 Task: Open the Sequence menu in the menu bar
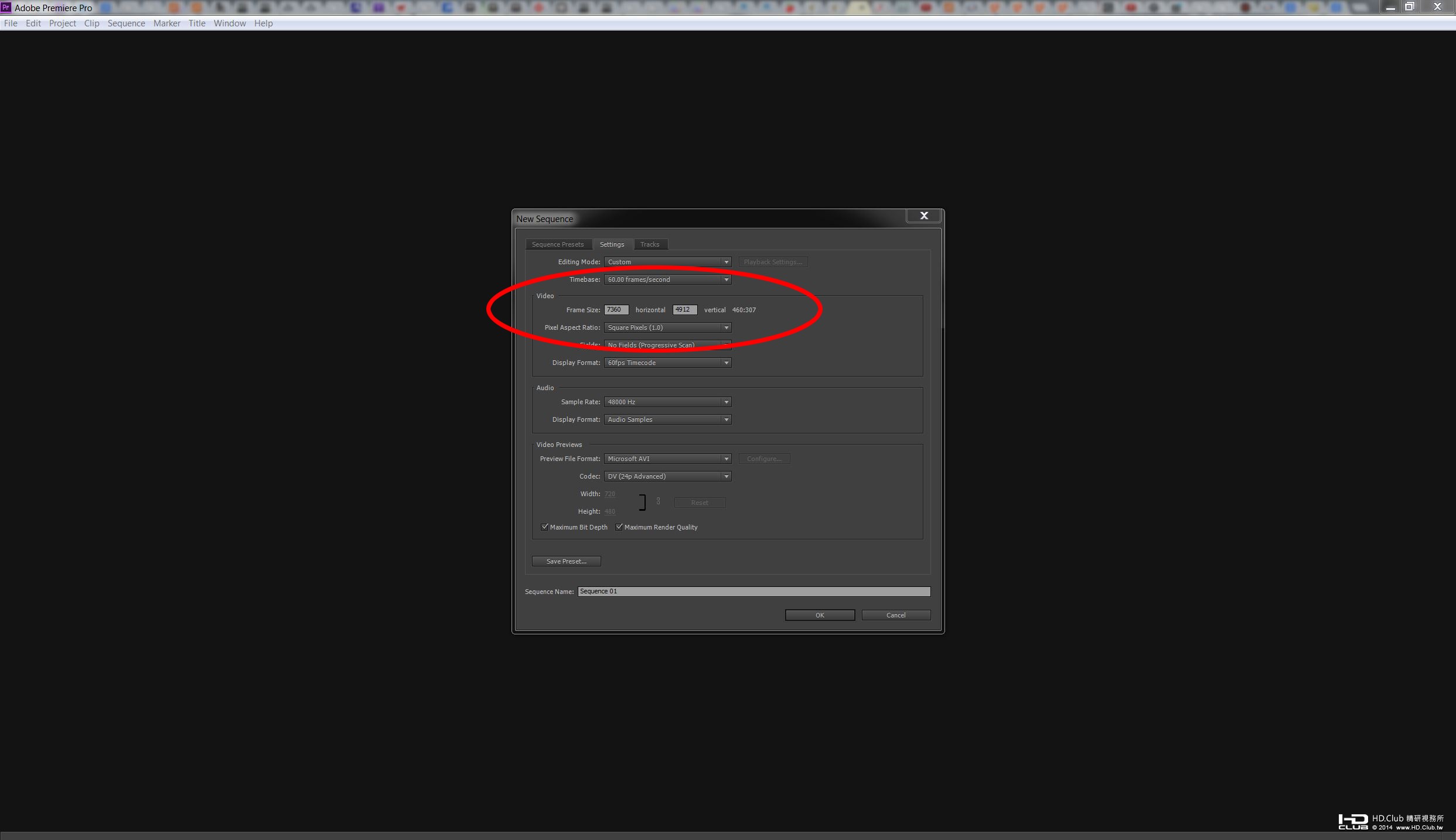(126, 23)
